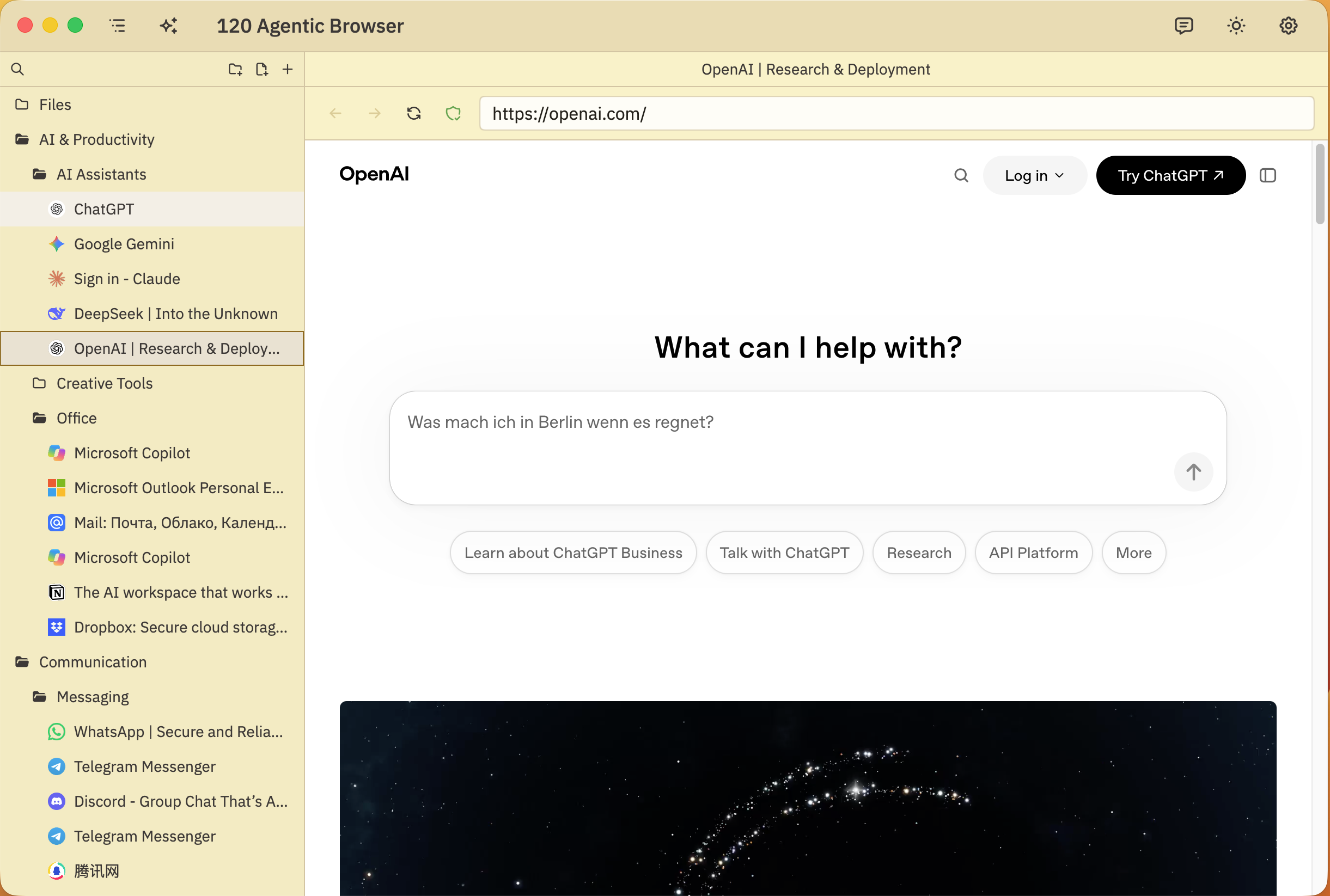This screenshot has width=1330, height=896.
Task: Collapse the Office folder
Action: pos(152,418)
